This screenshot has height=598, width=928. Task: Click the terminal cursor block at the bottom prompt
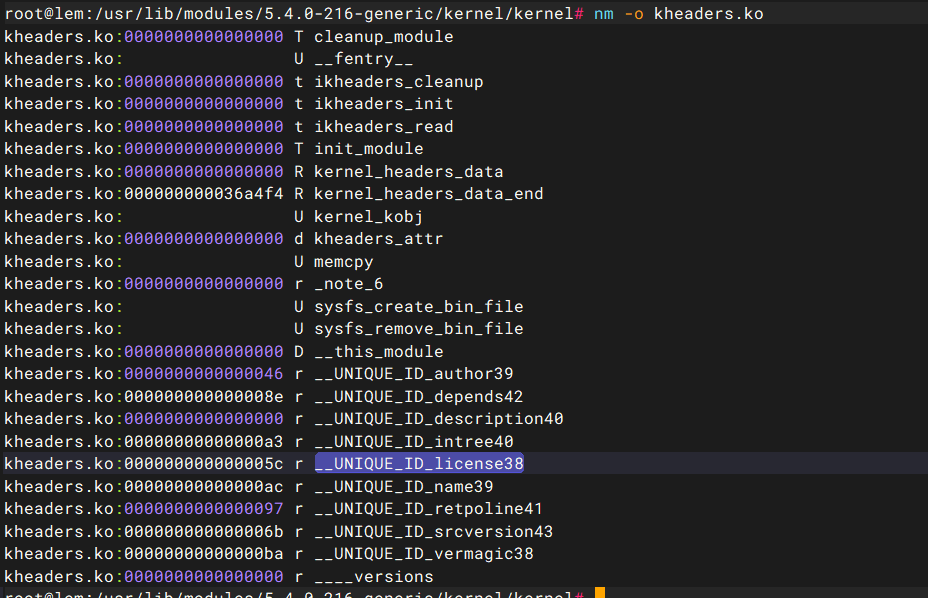(x=600, y=593)
